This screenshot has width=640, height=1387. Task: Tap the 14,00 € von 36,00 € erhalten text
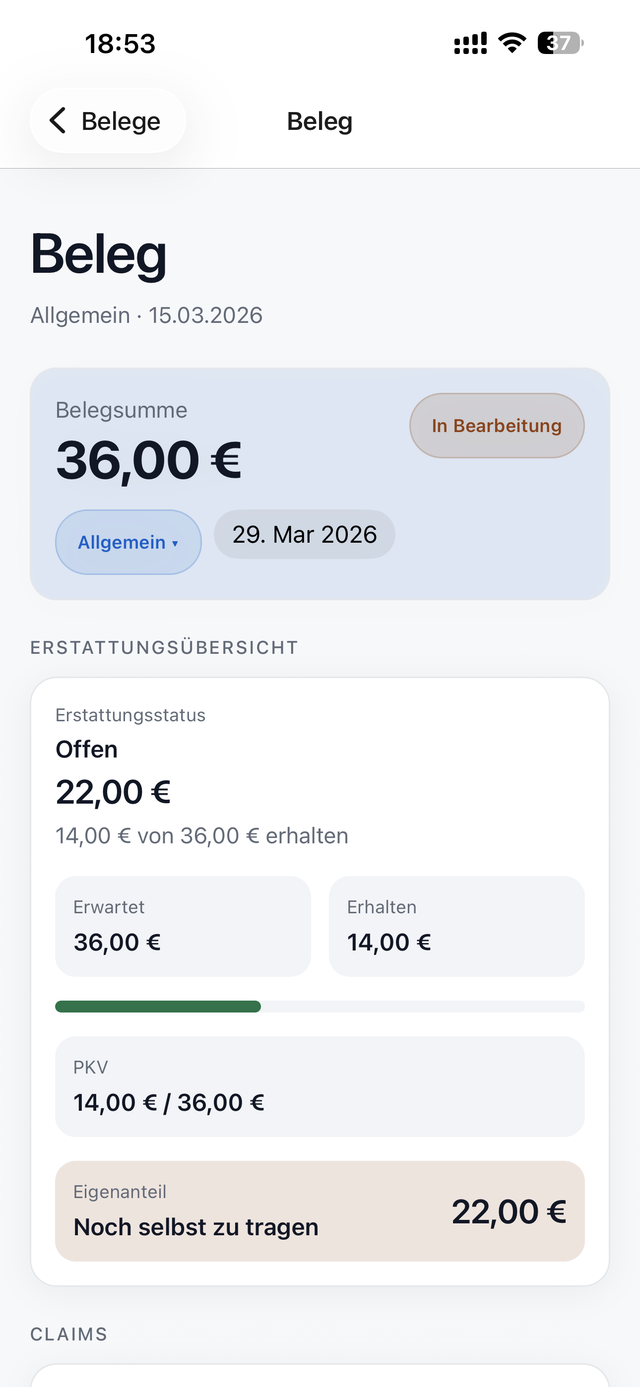202,835
